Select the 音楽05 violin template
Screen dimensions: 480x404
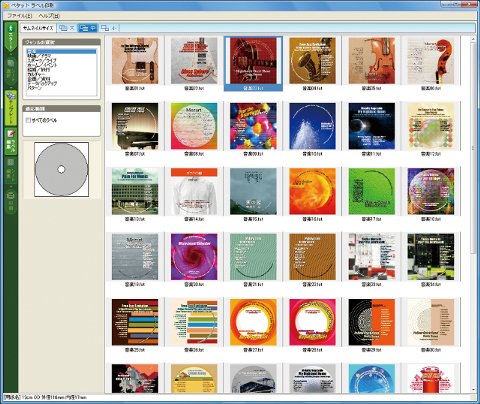click(372, 61)
